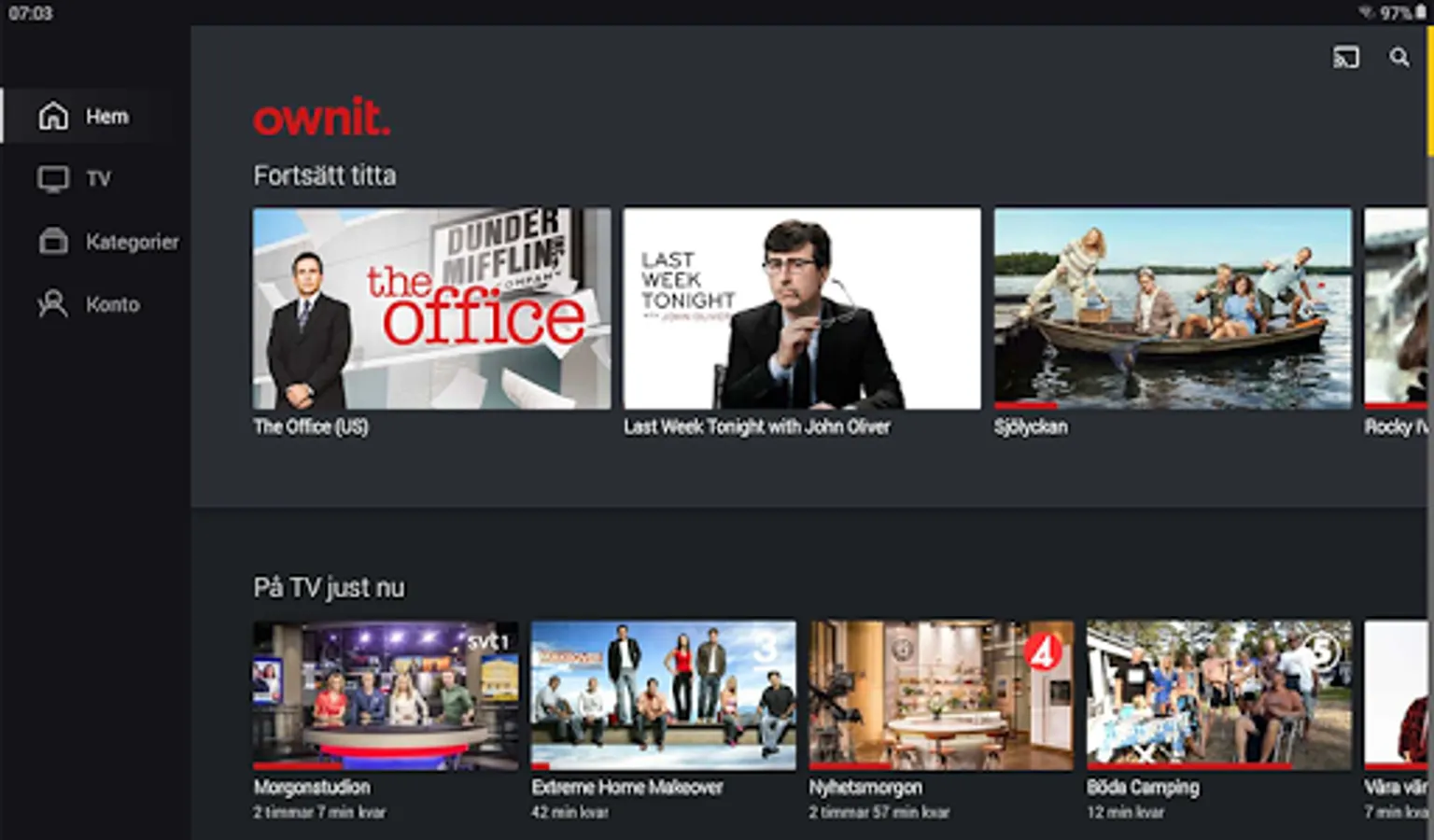Check the battery status icon
Screen dimensions: 1434x840
pos(1421,12)
